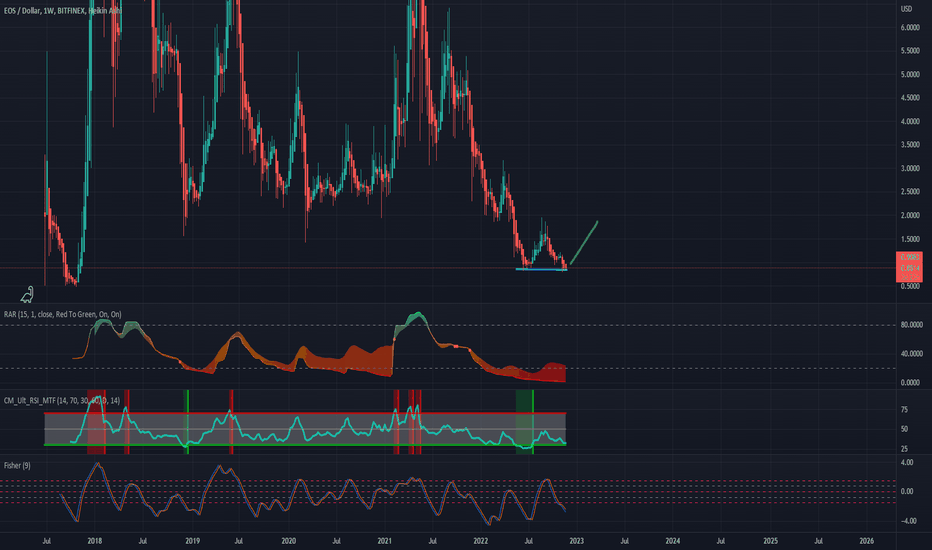Screen dimensions: 932x550
Task: Click the 75 level on the RSI scale
Action: 904,410
